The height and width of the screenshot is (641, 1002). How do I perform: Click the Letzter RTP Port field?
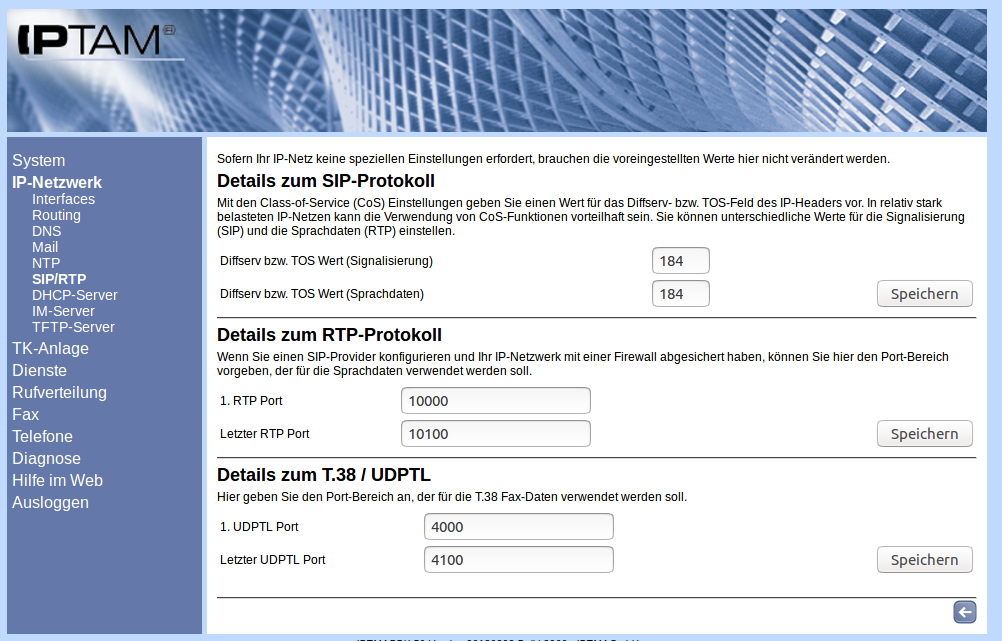pos(495,434)
